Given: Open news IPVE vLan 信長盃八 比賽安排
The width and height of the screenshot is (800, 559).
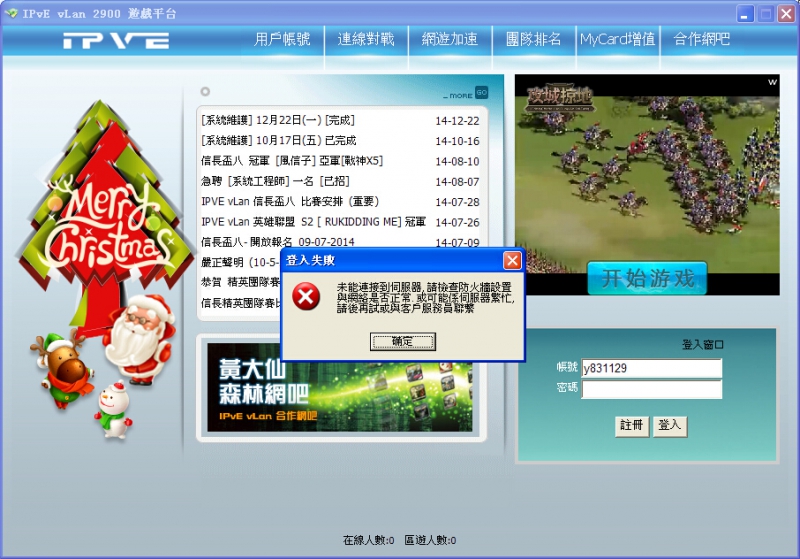Looking at the screenshot, I should pos(290,201).
